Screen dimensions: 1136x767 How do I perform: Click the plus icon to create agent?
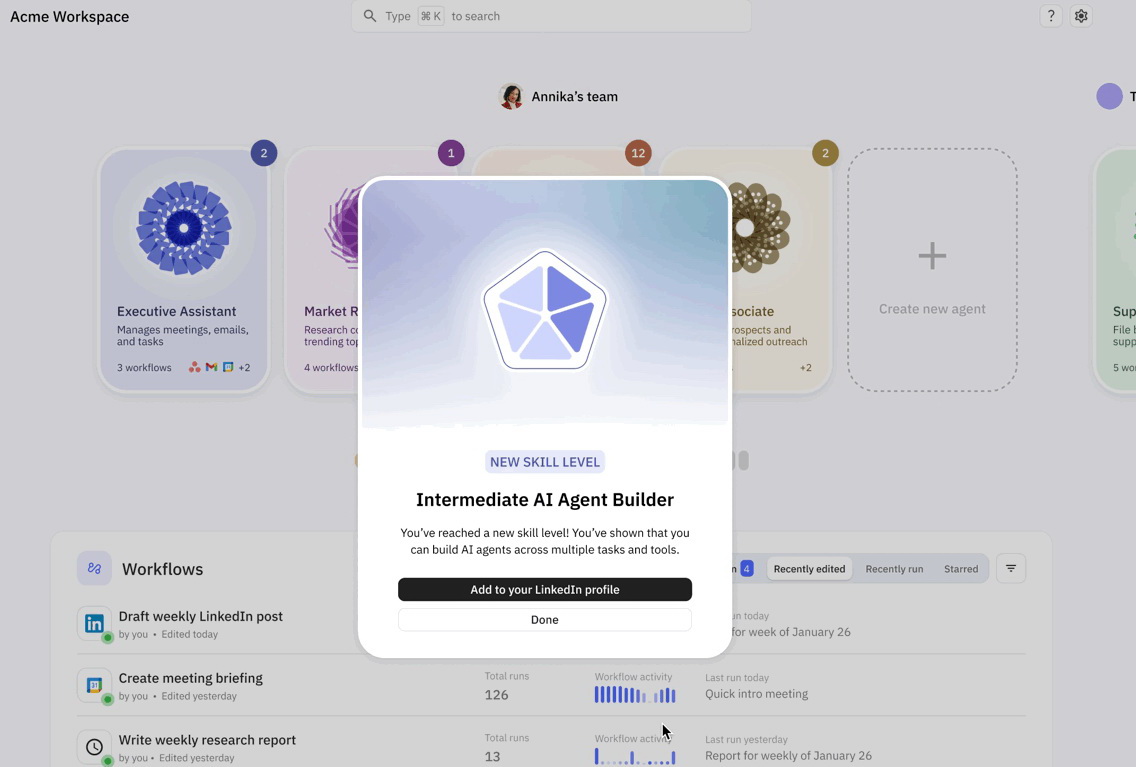(932, 256)
